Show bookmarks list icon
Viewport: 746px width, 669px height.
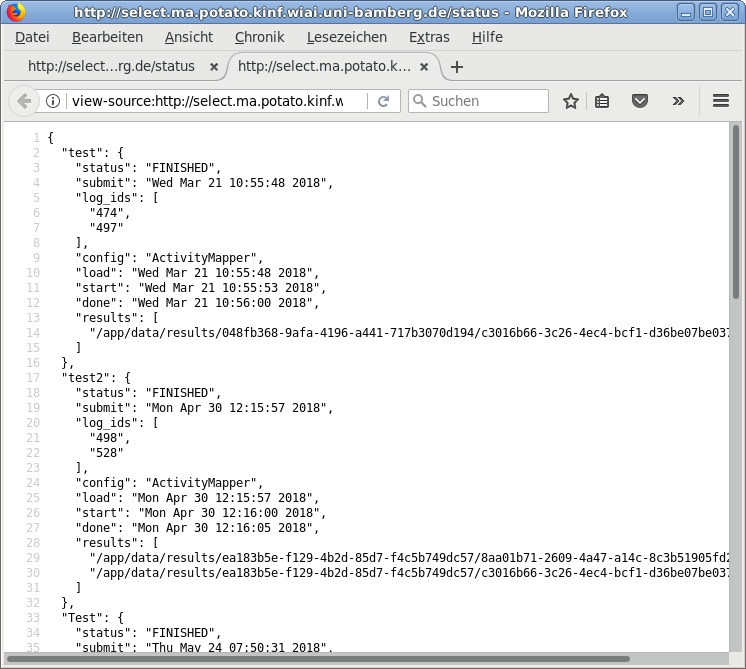click(x=602, y=101)
